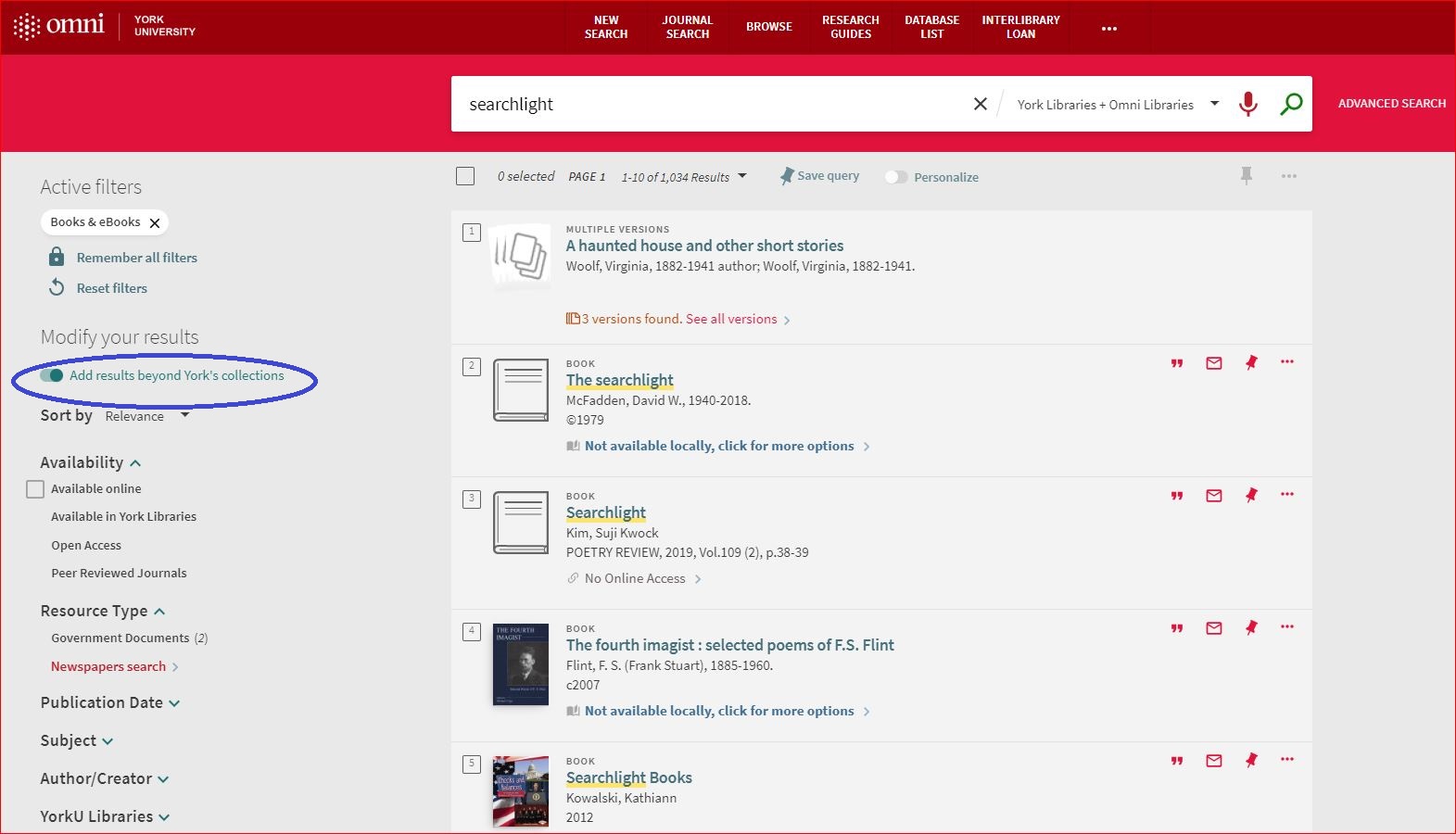Open The fourth imagist cover thumbnail
This screenshot has width=1456, height=834.
[x=521, y=664]
